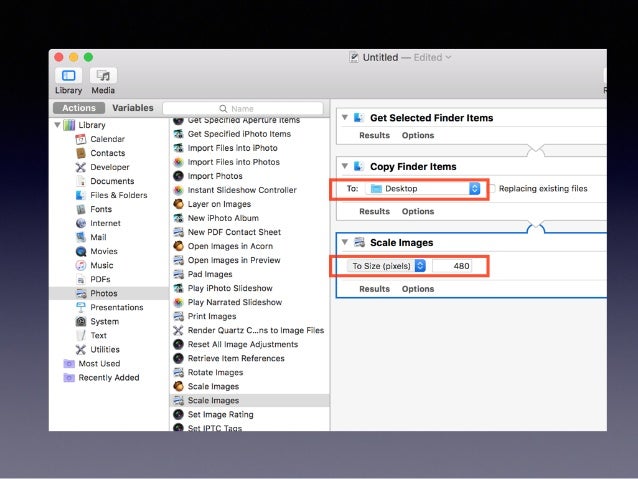Click the Library toolbar icon
Image resolution: width=638 pixels, height=479 pixels.
point(68,76)
